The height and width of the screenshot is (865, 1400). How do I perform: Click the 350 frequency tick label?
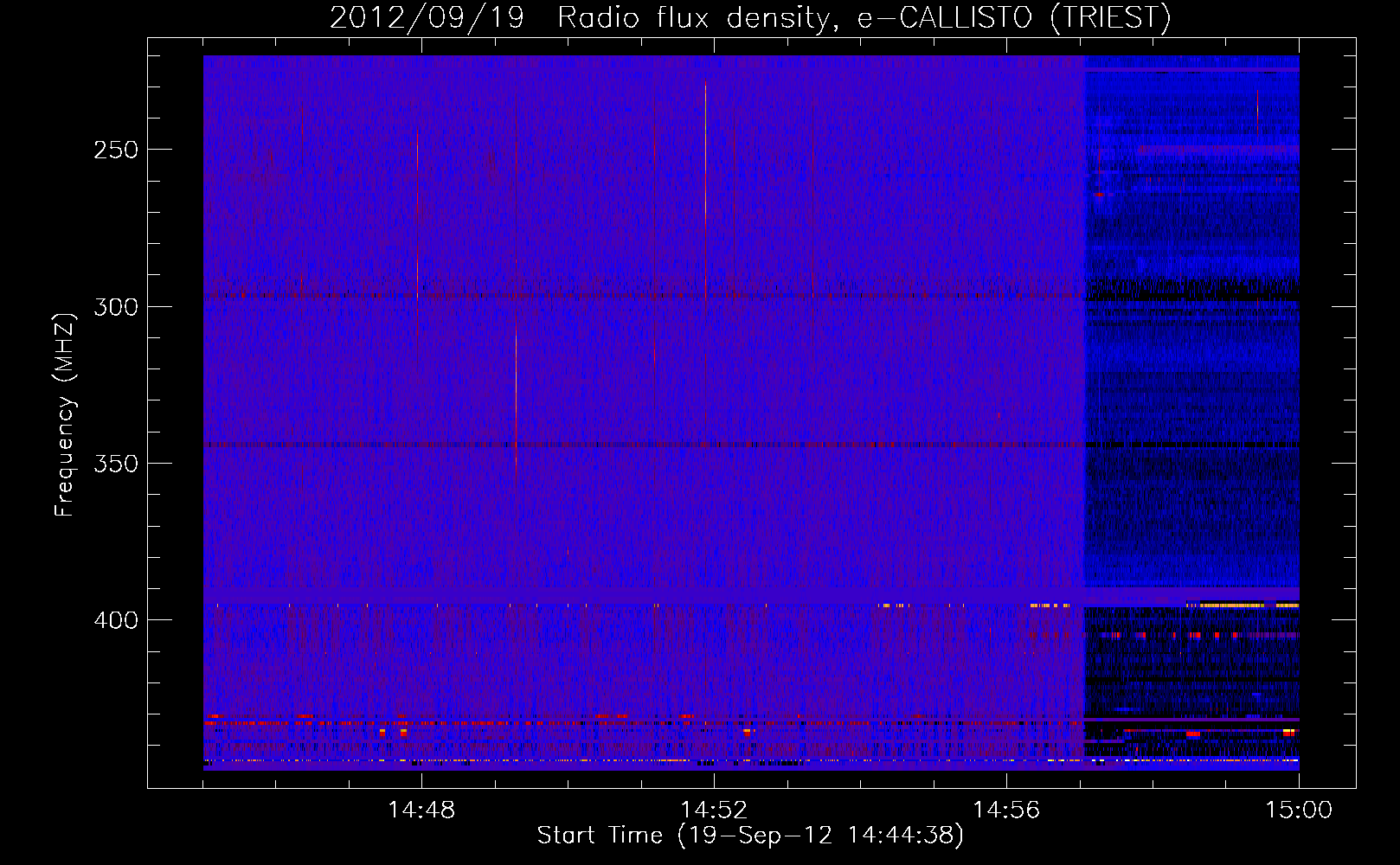click(116, 464)
